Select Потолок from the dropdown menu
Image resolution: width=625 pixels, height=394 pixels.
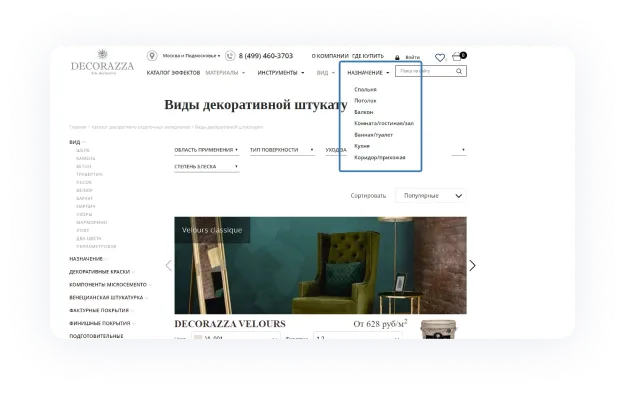coord(365,100)
